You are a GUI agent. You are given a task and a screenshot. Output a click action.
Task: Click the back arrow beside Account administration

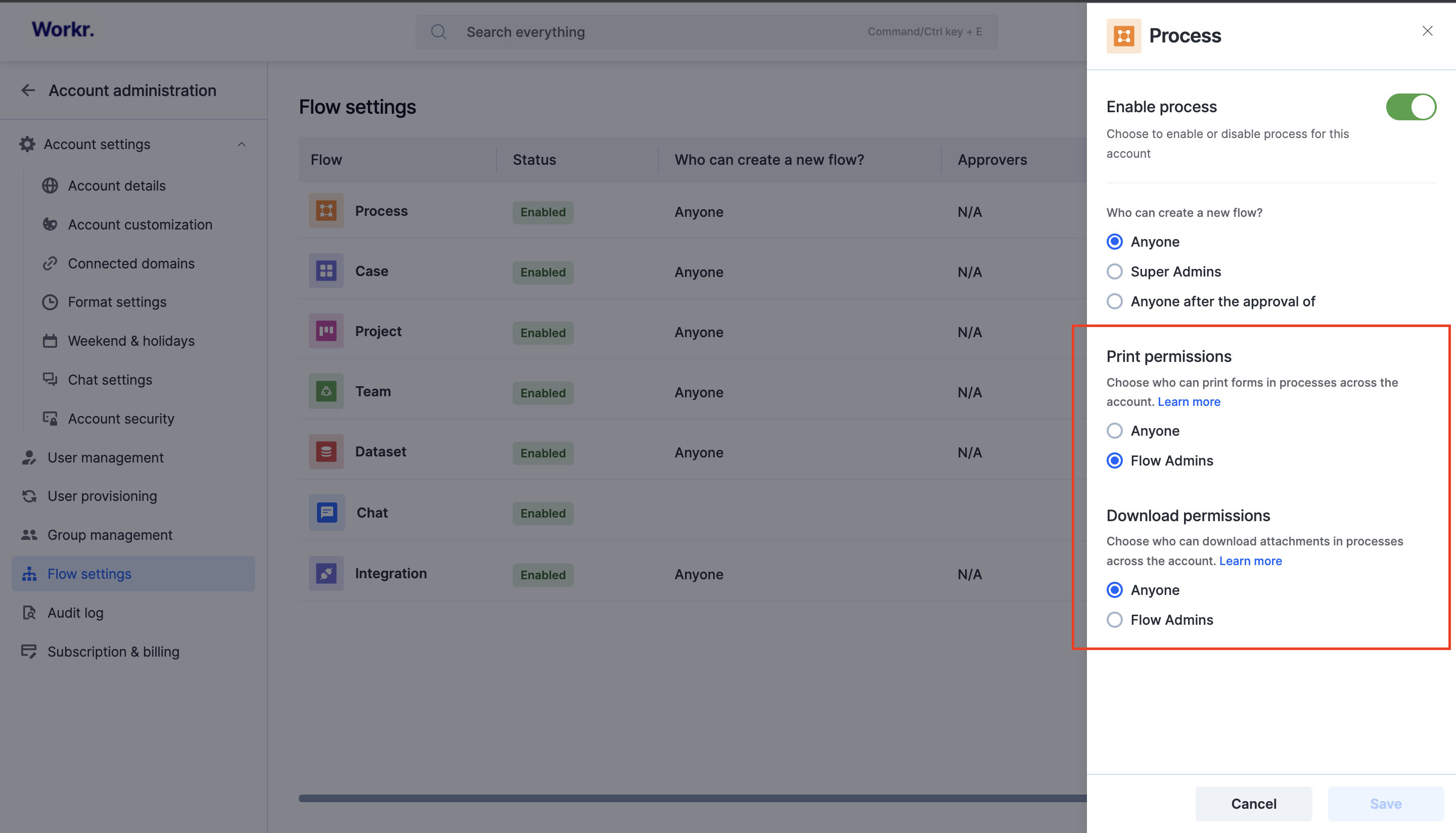(28, 90)
